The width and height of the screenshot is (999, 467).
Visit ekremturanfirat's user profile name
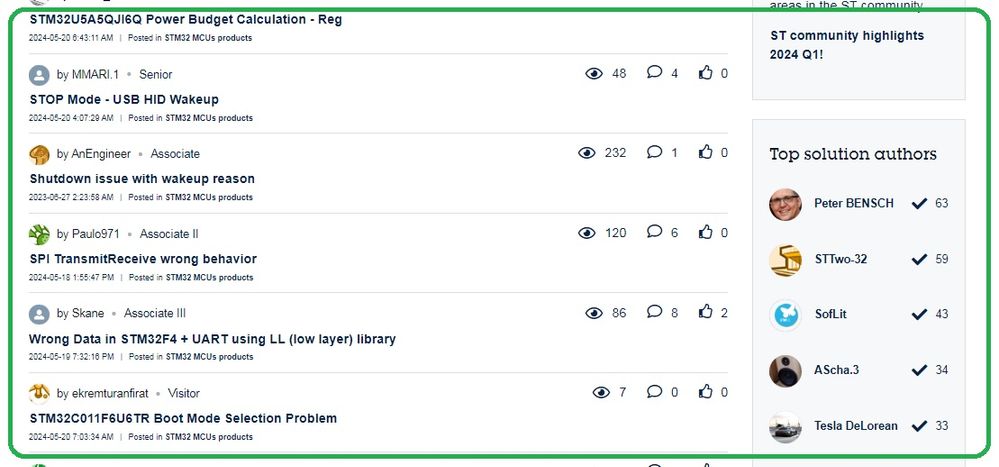point(110,394)
